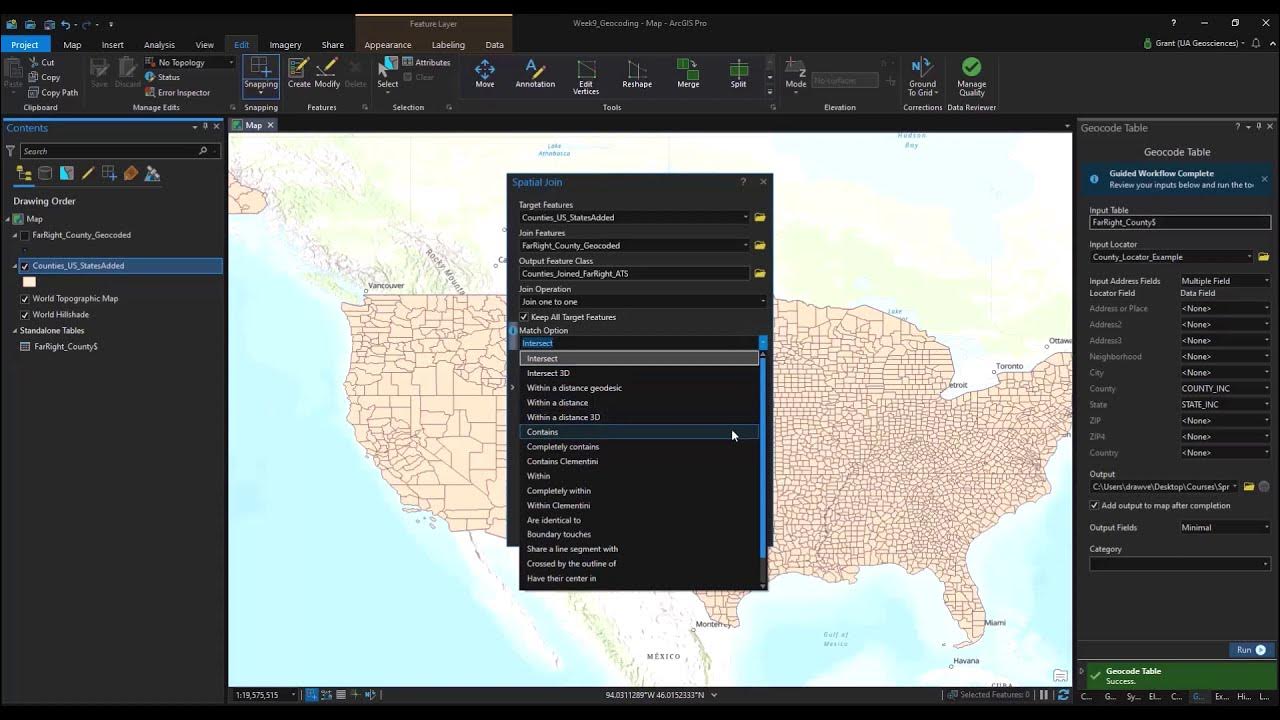Switch to the Appearance ribbon tab

tap(388, 44)
